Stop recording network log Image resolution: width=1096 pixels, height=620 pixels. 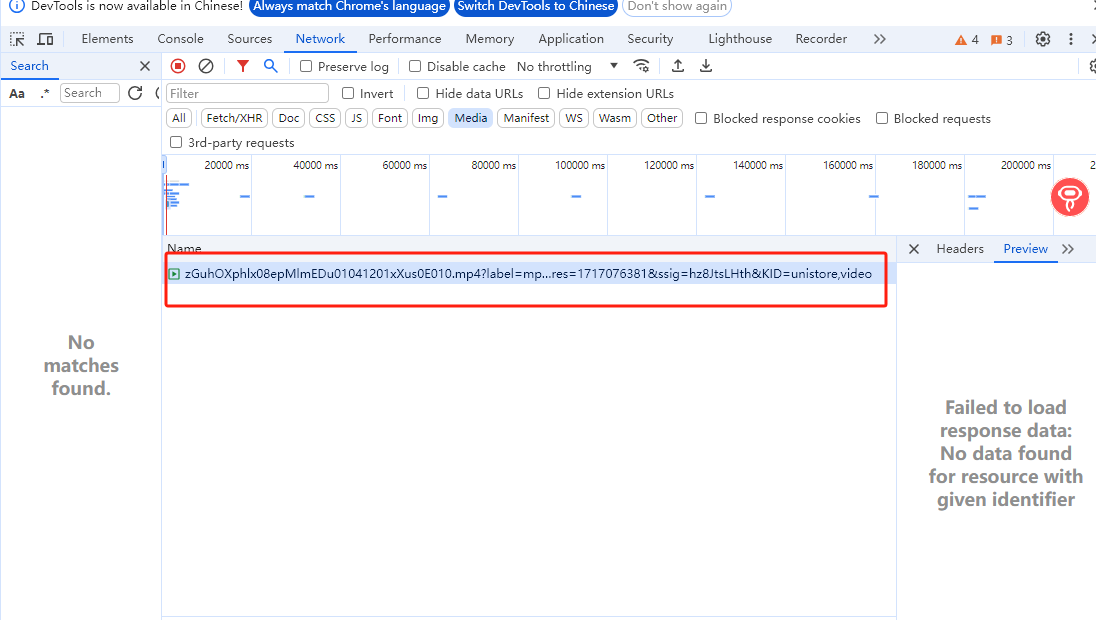(178, 66)
